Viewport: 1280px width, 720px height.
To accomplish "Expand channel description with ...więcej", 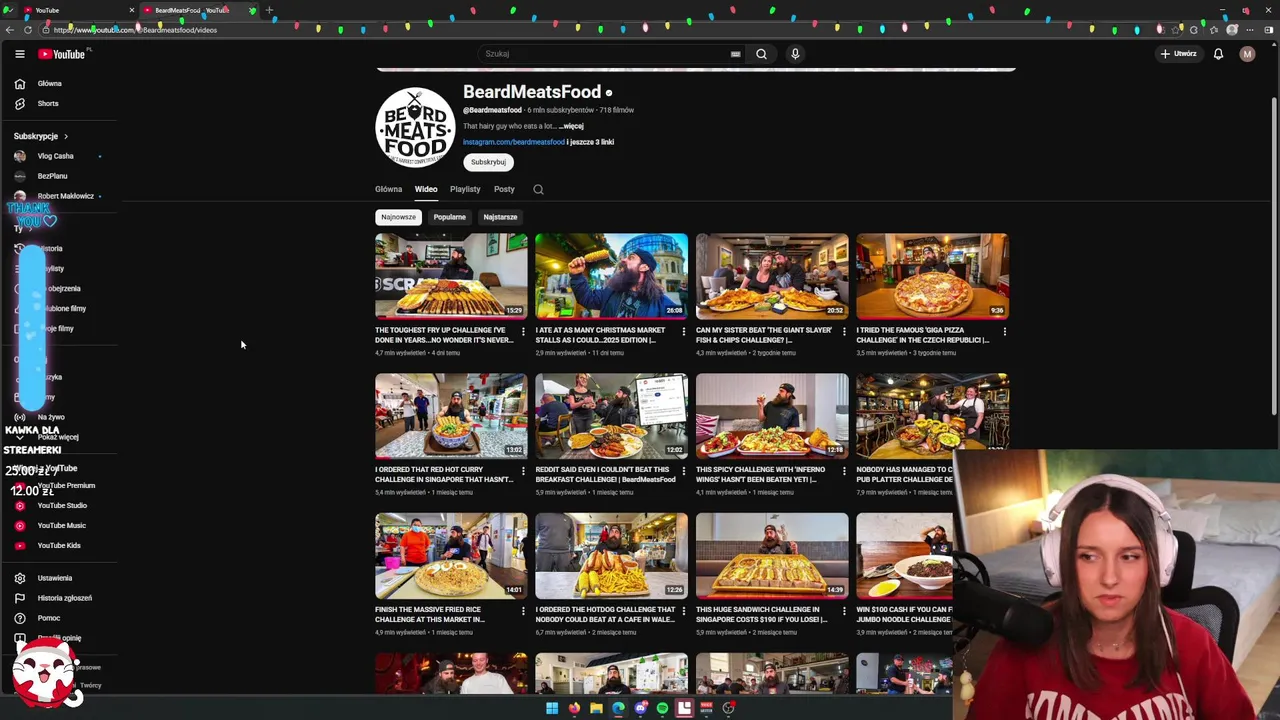I will click(571, 126).
